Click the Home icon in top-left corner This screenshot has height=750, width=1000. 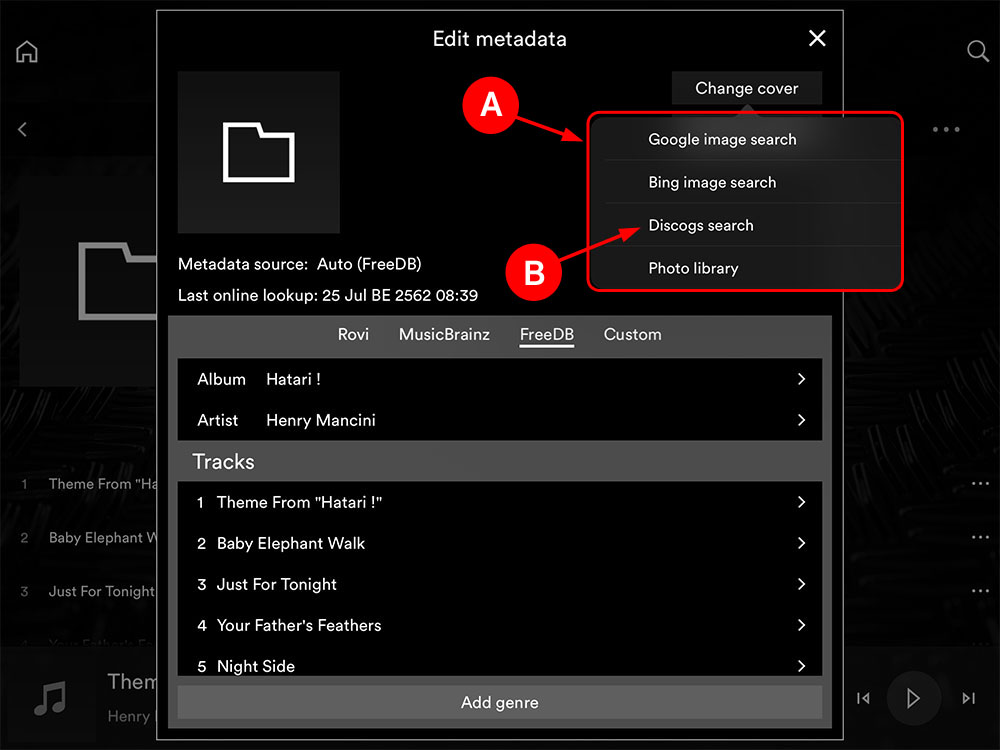pos(27,52)
